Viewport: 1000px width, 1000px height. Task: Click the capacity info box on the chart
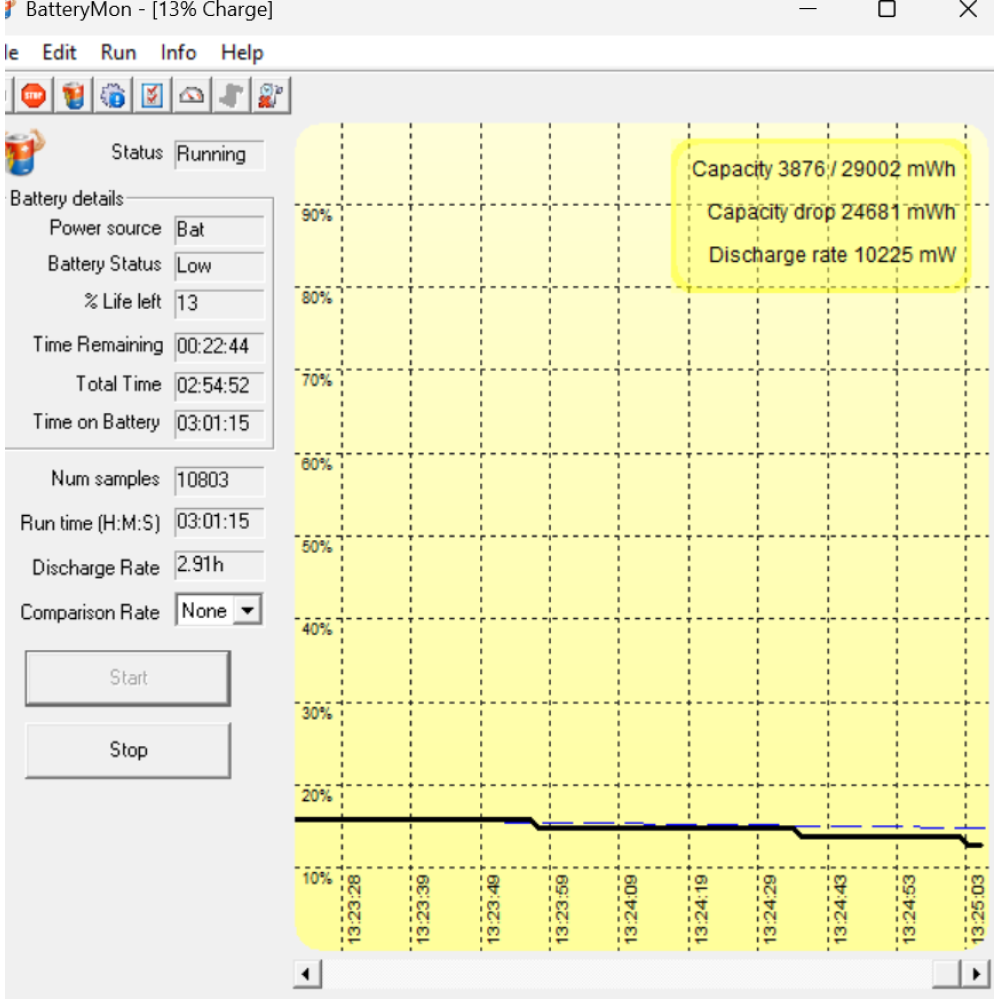tap(820, 213)
